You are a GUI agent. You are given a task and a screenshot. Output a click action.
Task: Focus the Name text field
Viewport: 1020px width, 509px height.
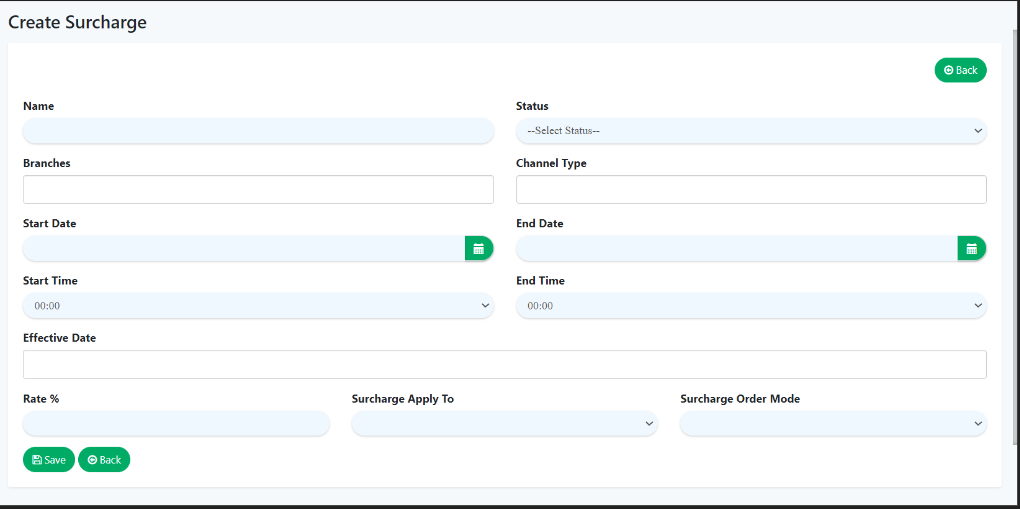258,131
